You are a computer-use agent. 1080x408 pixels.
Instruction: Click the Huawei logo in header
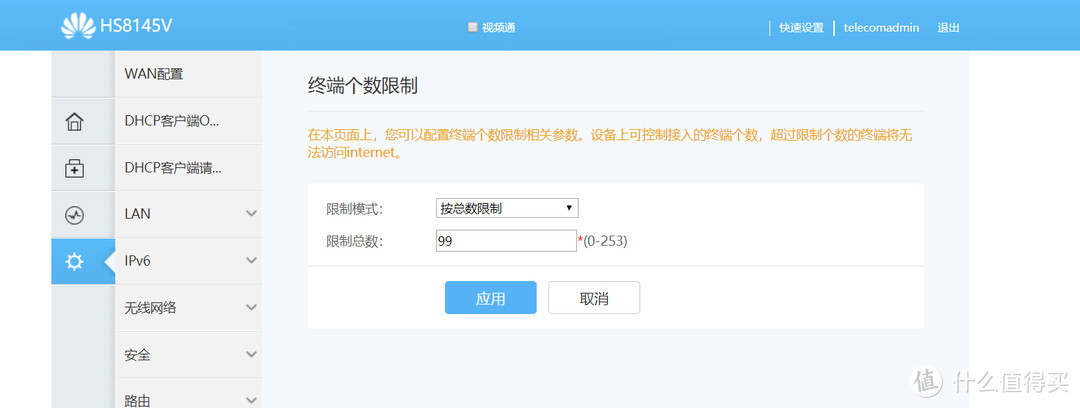[x=78, y=27]
